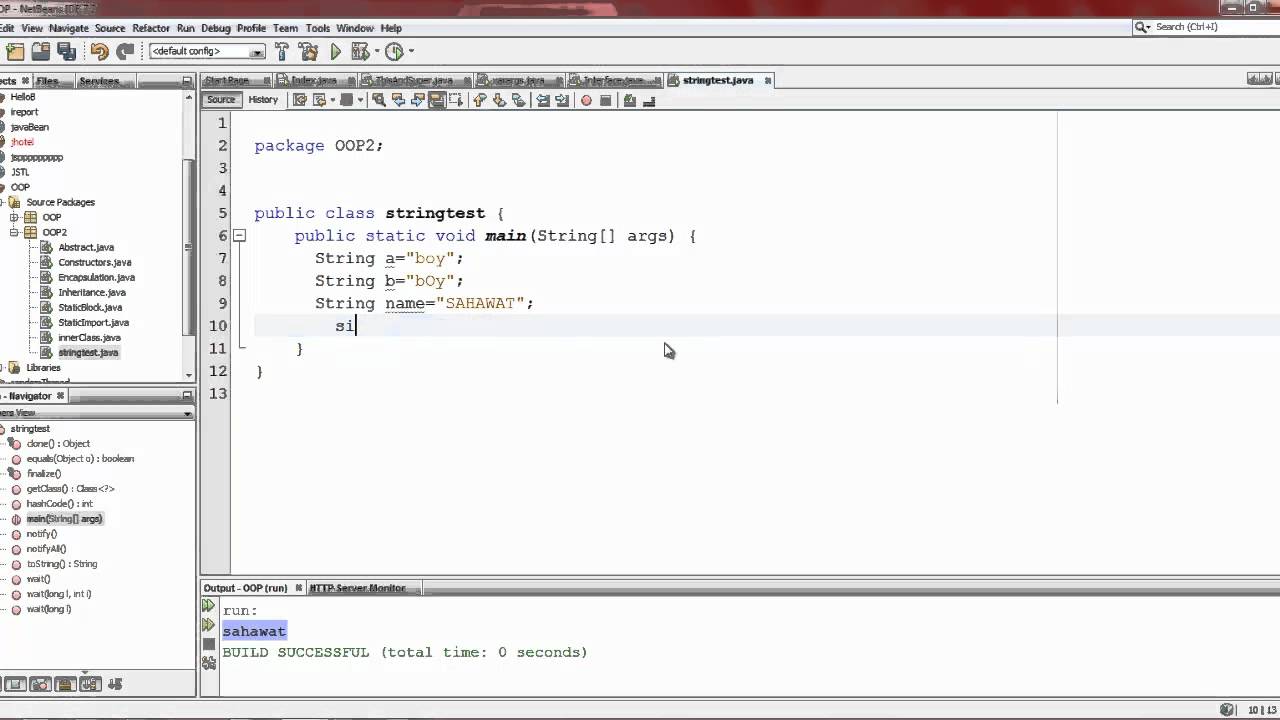Click the Undo arrow icon
The width and height of the screenshot is (1280, 720).
(x=99, y=51)
